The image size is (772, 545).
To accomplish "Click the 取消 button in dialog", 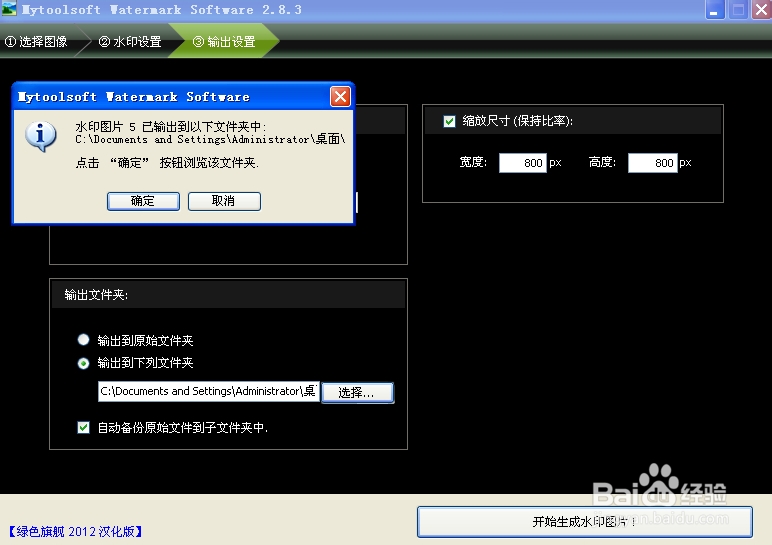I will [x=224, y=201].
